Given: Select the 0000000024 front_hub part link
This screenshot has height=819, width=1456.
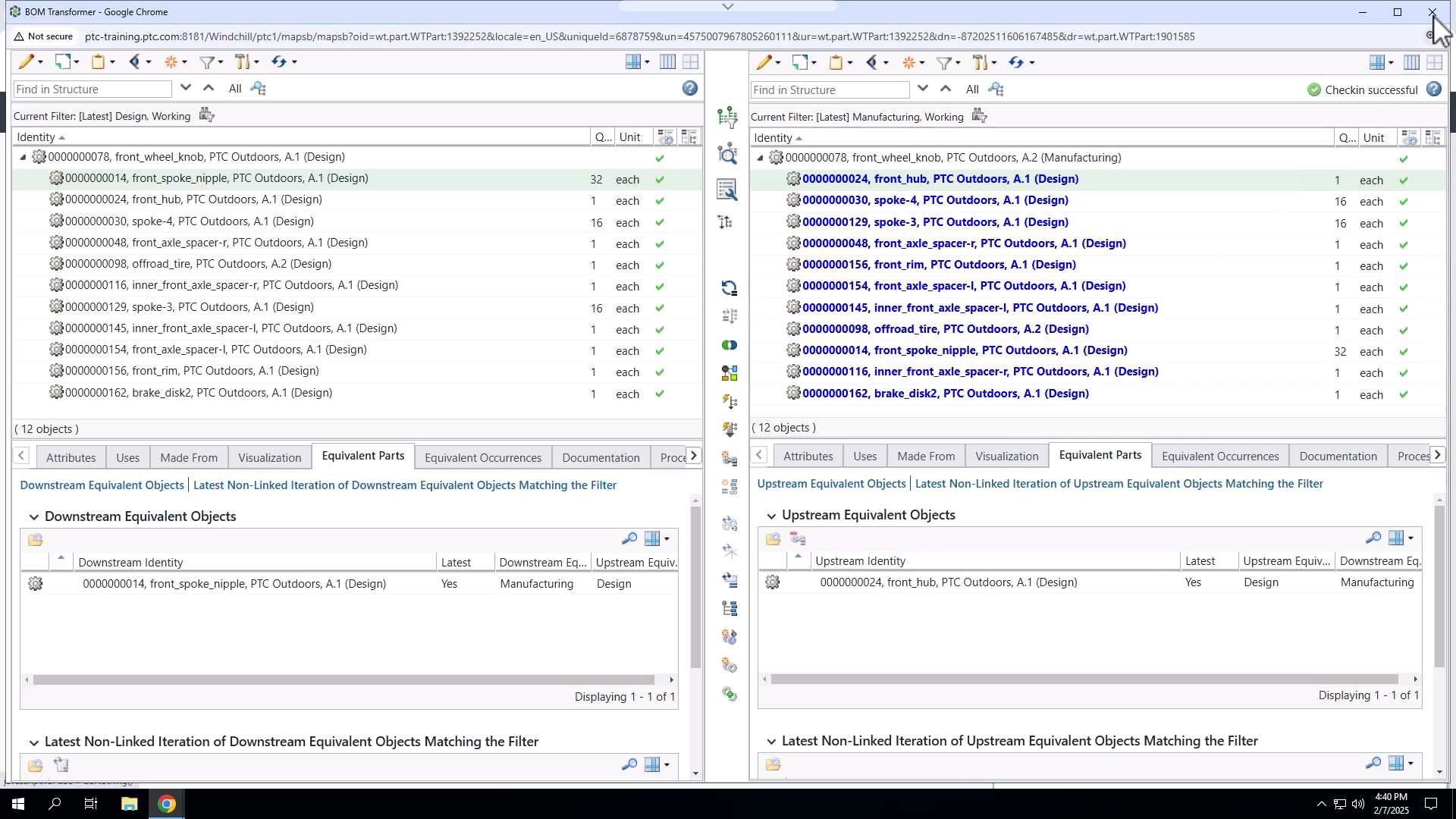Looking at the screenshot, I should [940, 179].
